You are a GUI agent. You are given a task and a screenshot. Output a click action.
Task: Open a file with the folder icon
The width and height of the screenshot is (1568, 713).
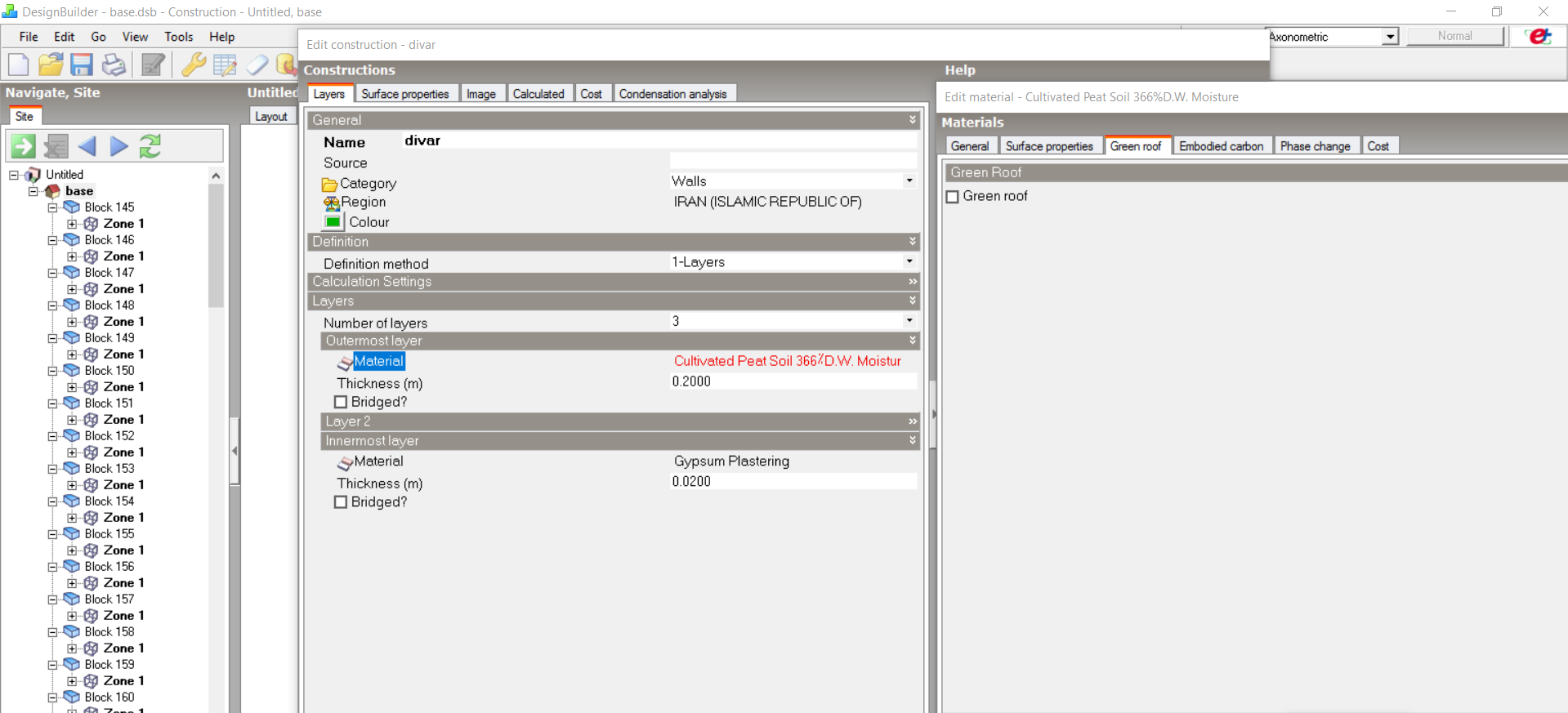point(50,65)
